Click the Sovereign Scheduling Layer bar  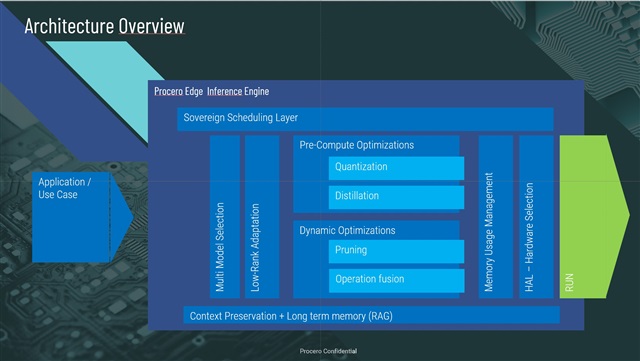pos(365,119)
